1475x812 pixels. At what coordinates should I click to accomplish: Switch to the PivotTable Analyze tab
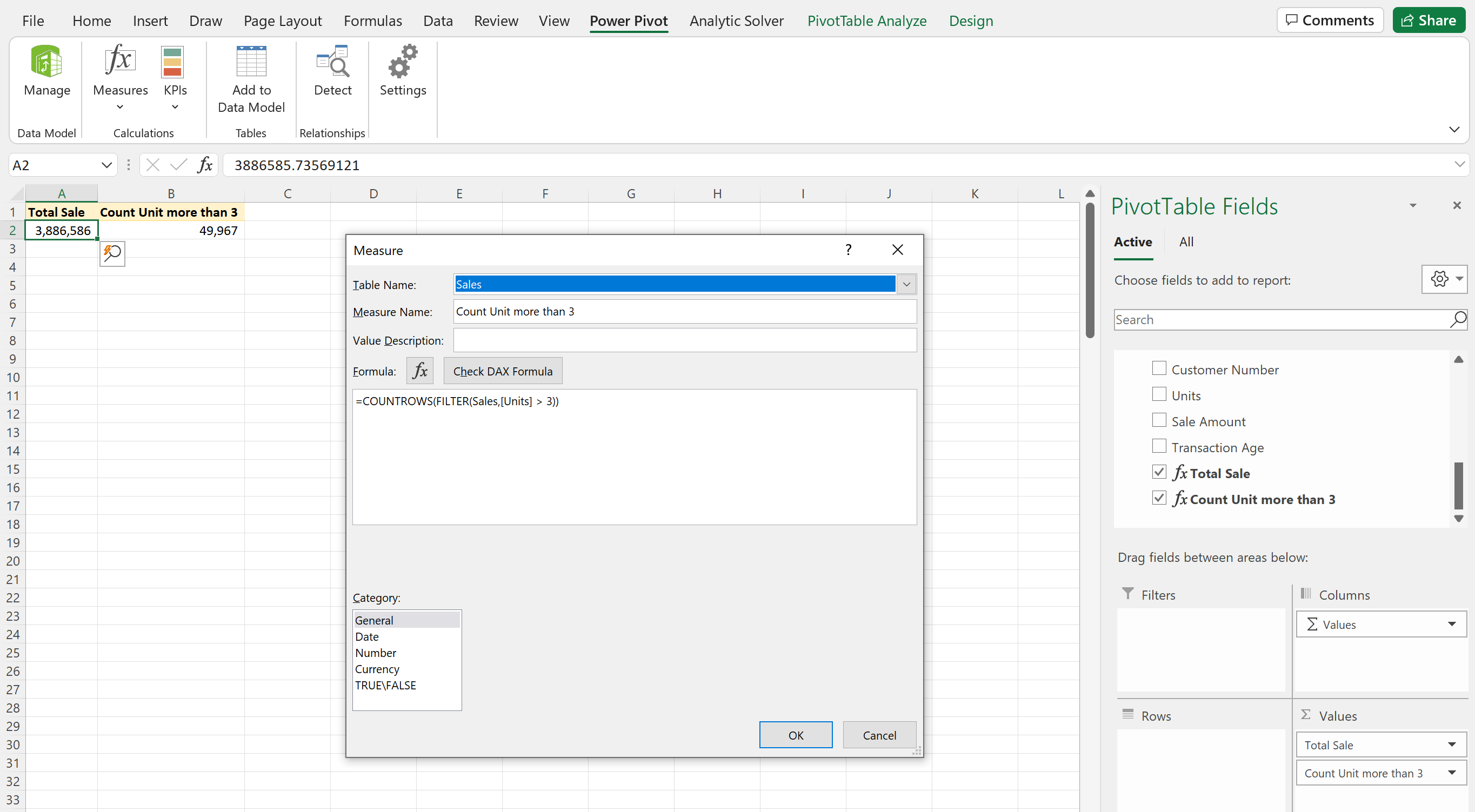point(866,21)
